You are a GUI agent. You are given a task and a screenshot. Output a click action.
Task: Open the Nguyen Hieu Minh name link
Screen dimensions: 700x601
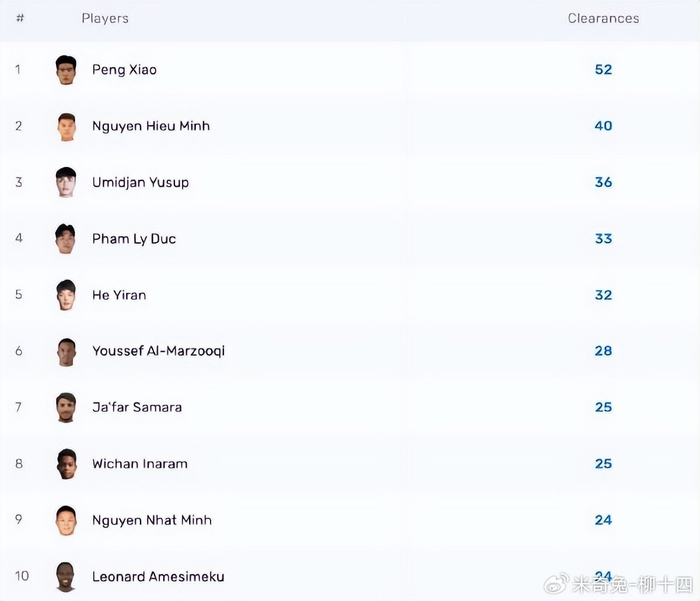click(151, 126)
